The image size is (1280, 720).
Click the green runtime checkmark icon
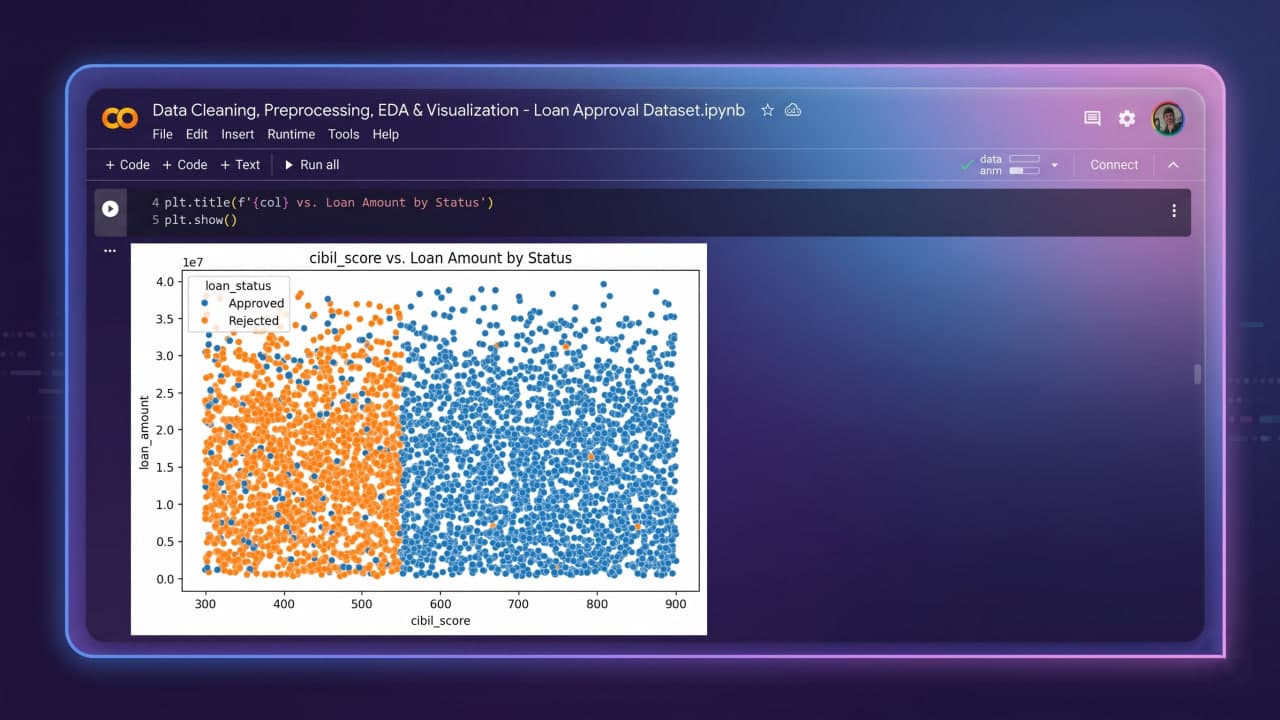(x=966, y=165)
